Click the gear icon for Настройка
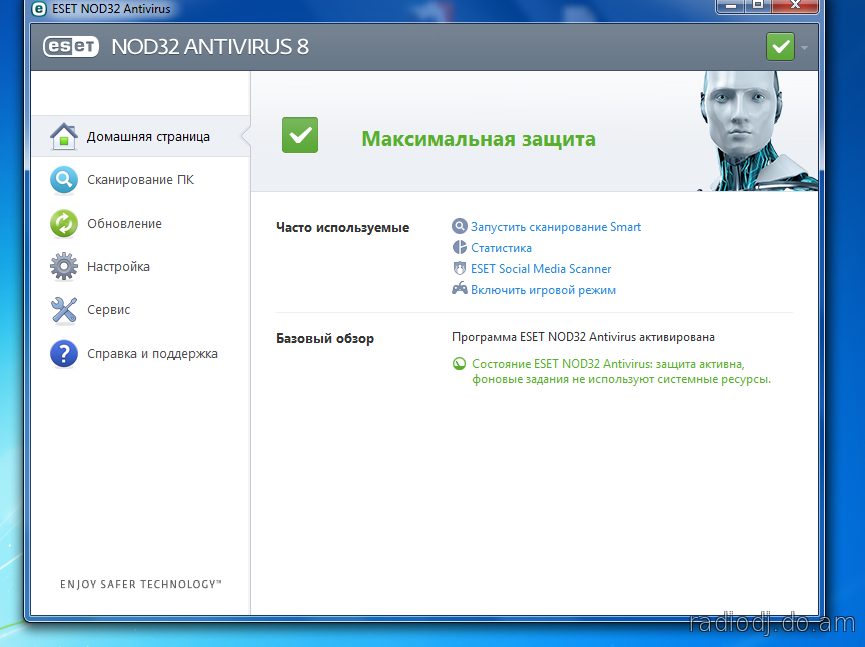Viewport: 865px width, 647px height. (x=64, y=266)
